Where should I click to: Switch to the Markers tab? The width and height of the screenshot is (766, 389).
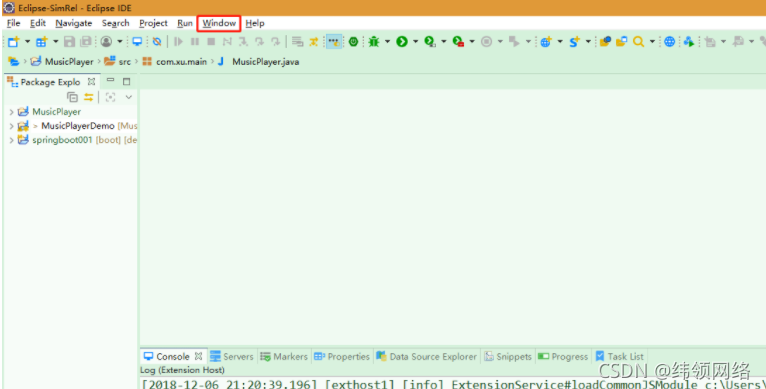(284, 356)
